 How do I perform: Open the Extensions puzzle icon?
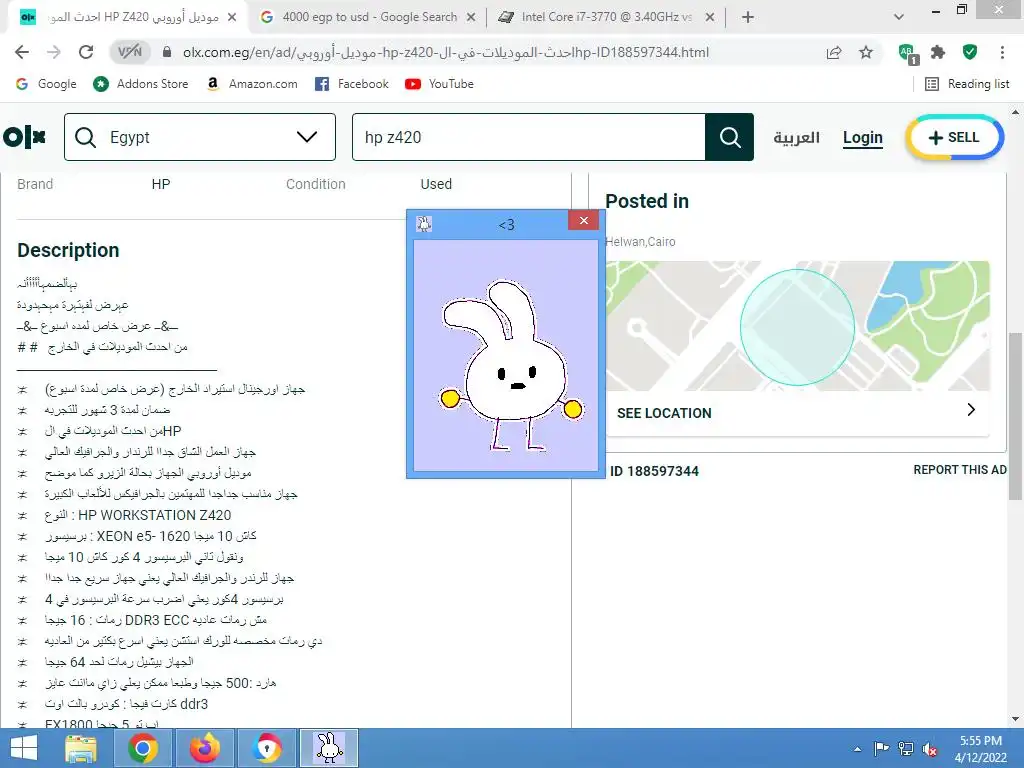point(938,52)
